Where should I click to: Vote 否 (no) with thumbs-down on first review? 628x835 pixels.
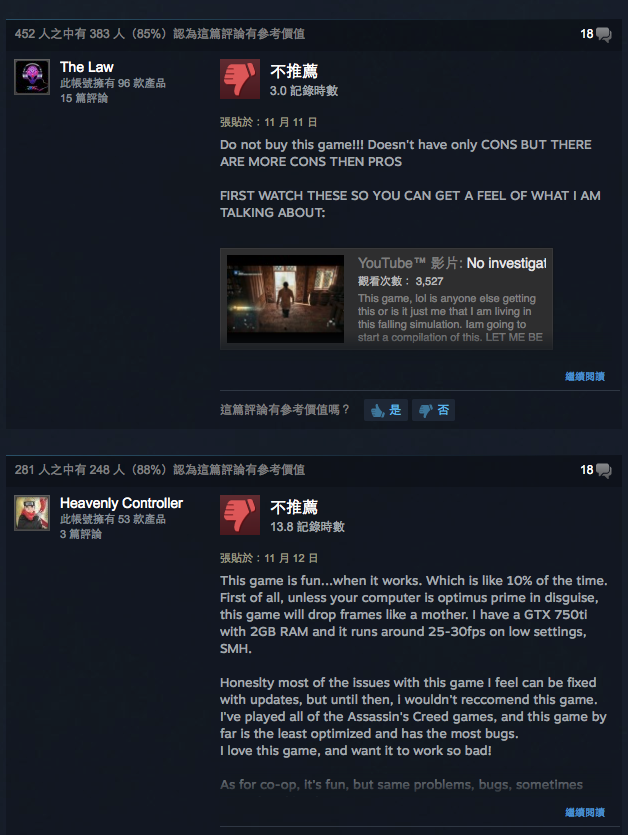pyautogui.click(x=433, y=410)
